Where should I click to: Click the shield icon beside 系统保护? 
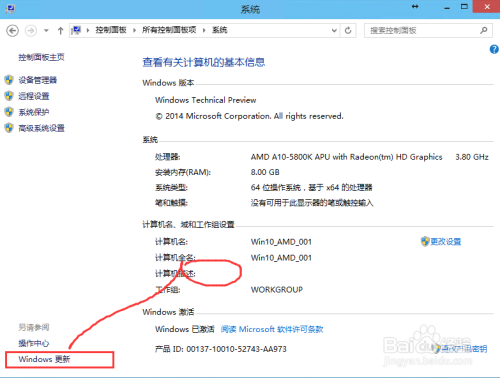pyautogui.click(x=9, y=112)
